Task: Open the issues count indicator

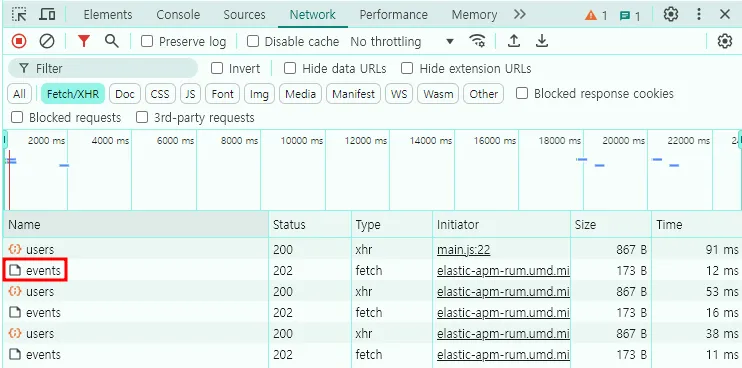Action: click(x=630, y=16)
